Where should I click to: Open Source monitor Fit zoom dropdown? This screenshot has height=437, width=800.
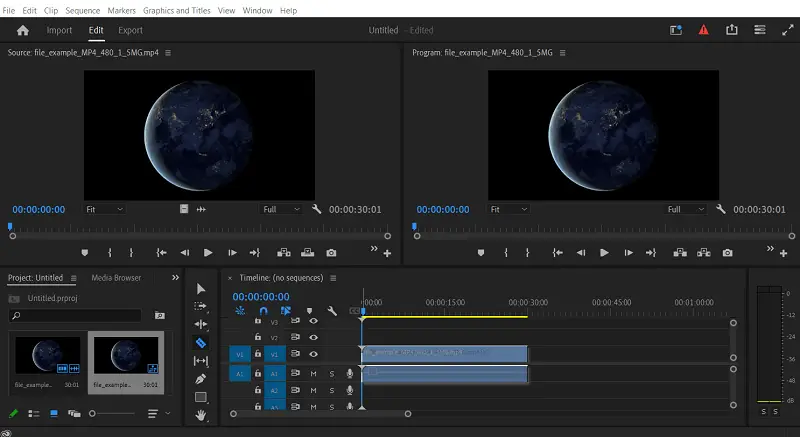(x=104, y=209)
